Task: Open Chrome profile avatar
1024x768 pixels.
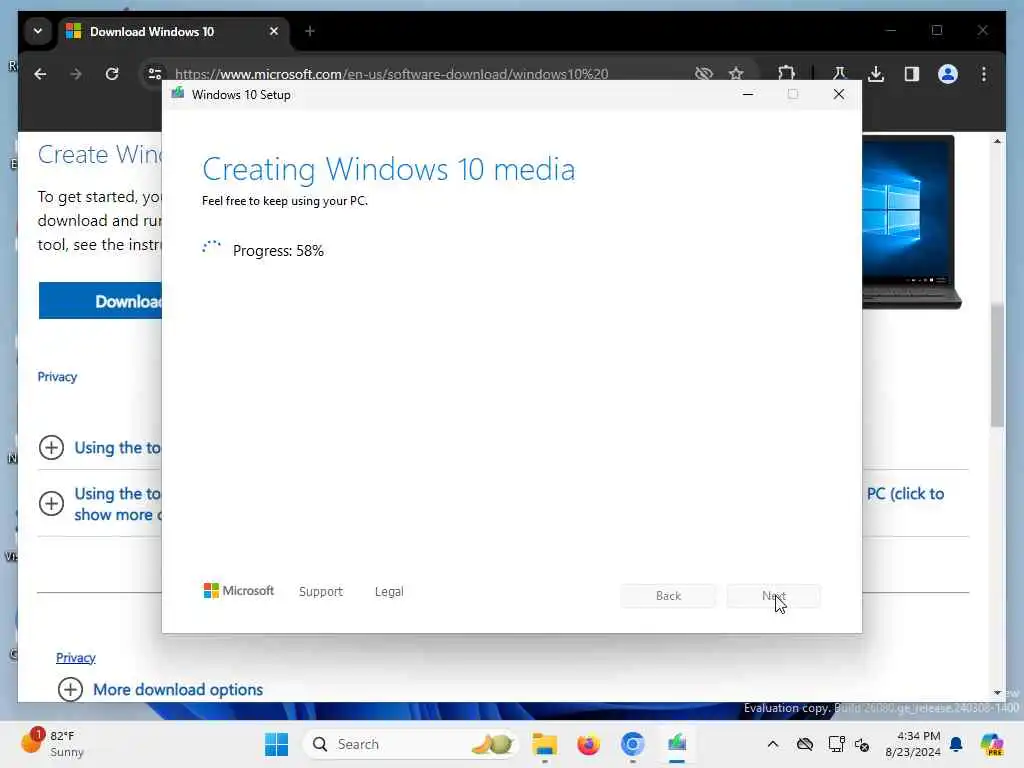Action: pyautogui.click(x=948, y=74)
